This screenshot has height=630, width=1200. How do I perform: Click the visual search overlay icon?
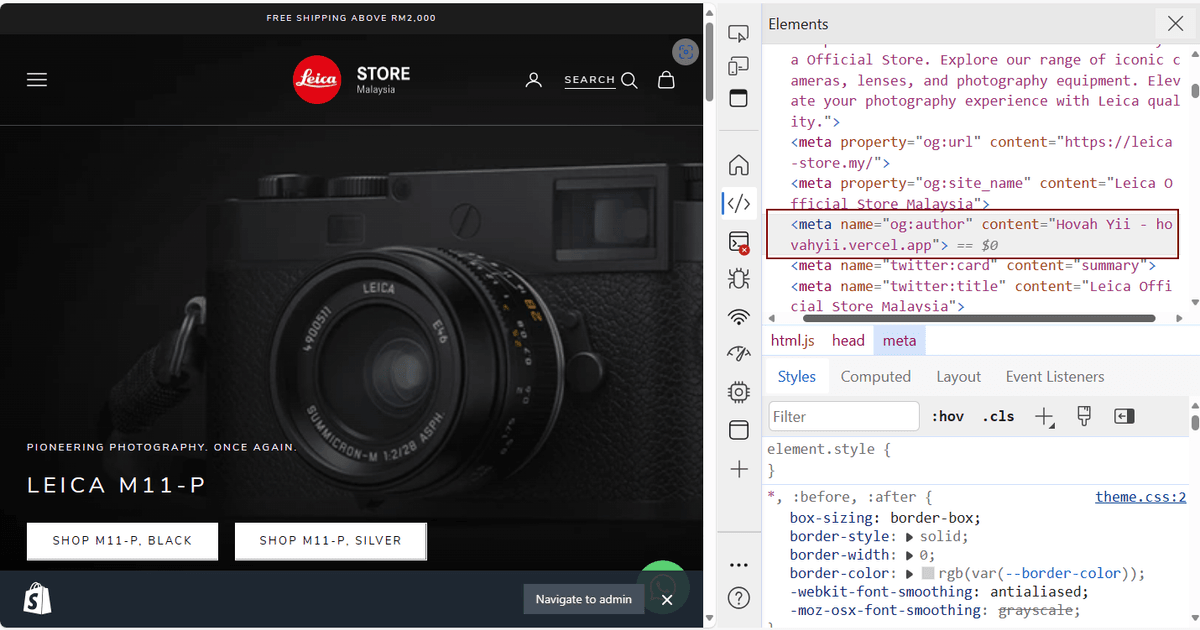point(685,52)
